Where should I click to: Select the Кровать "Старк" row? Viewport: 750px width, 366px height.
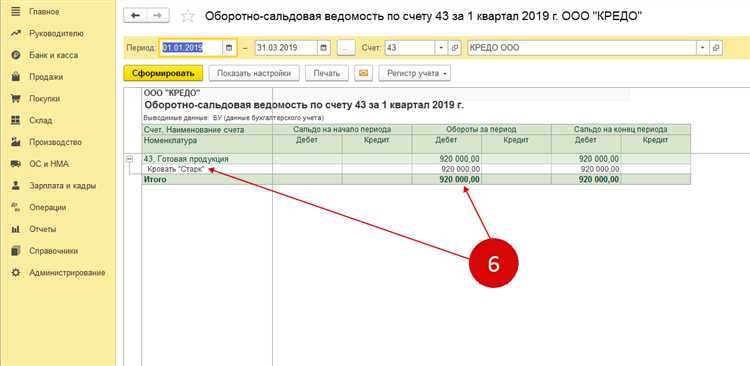click(176, 169)
